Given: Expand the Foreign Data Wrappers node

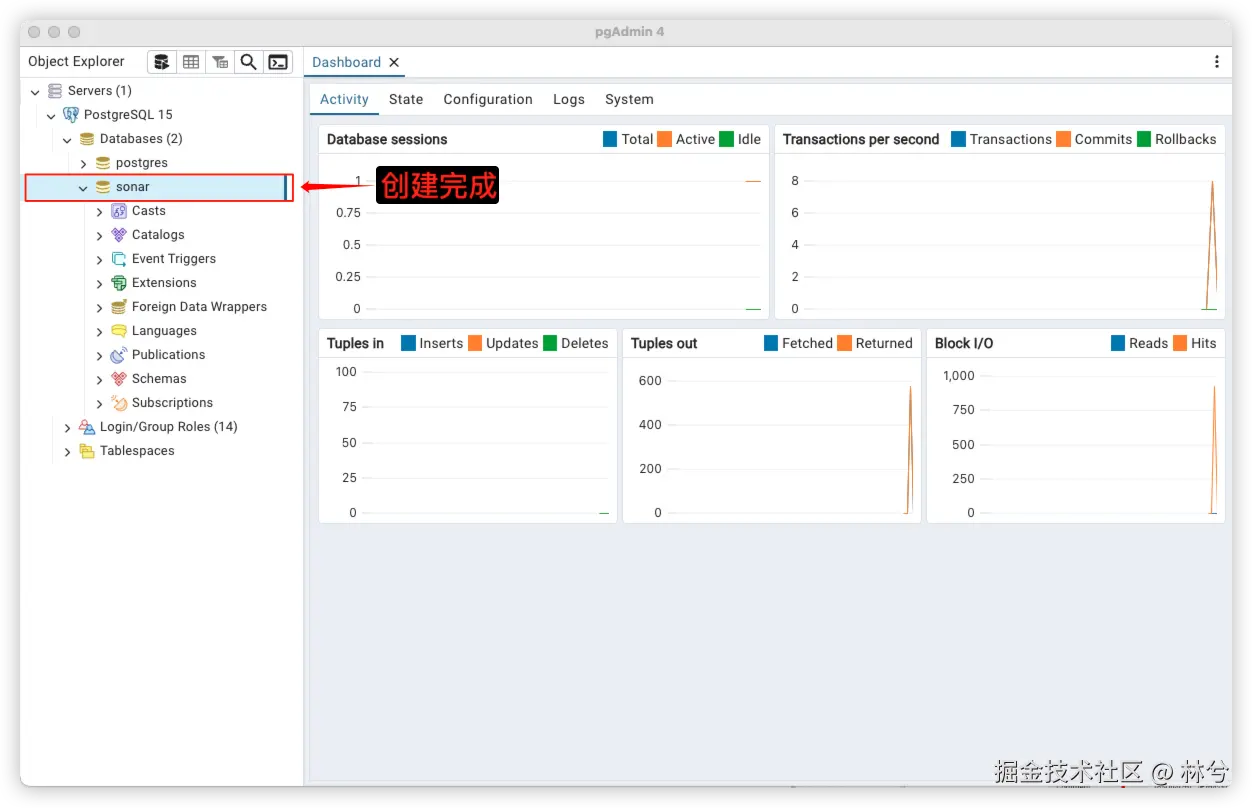Looking at the screenshot, I should pyautogui.click(x=100, y=307).
